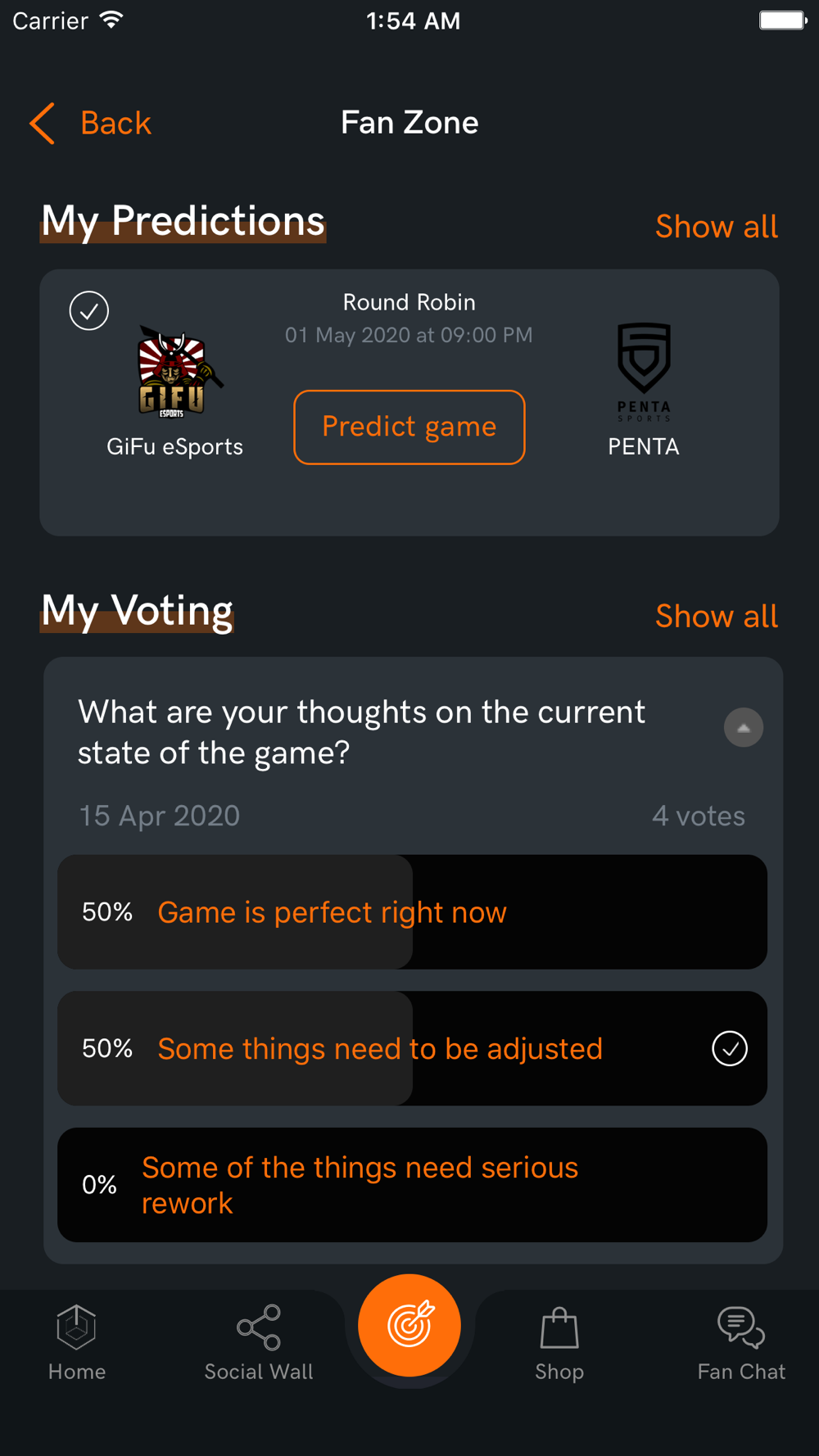Open the Home cube icon

pyautogui.click(x=76, y=1327)
